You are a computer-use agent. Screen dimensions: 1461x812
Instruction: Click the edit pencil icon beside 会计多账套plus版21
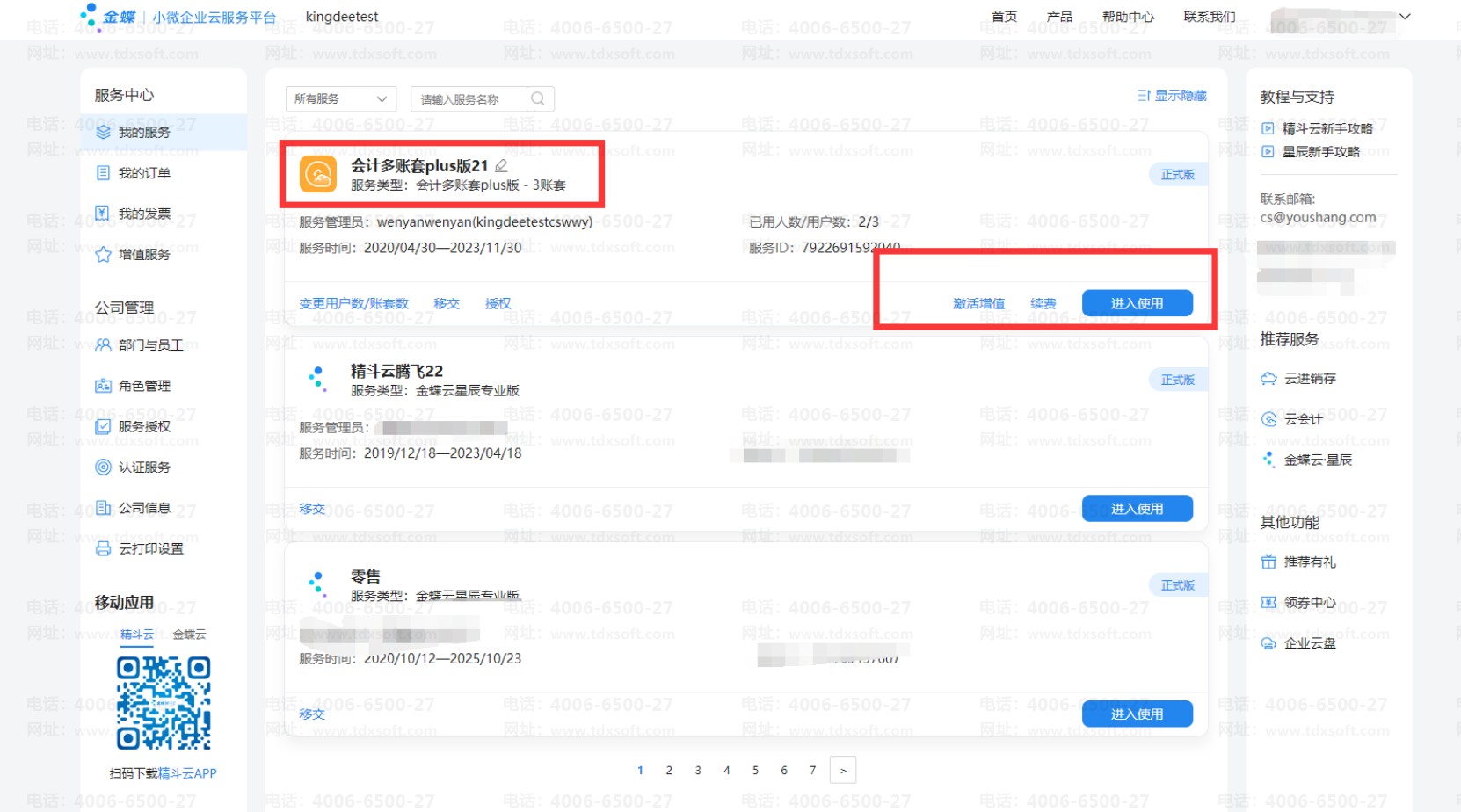pos(501,166)
